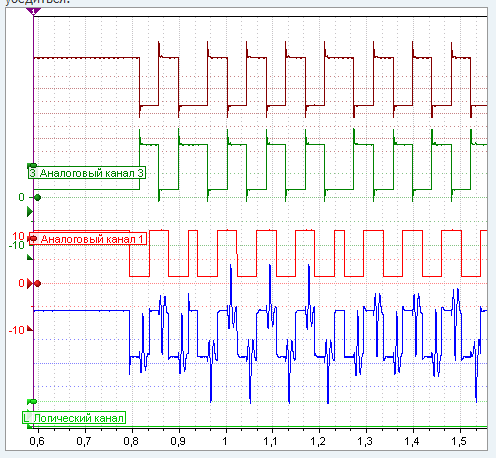Click the 'Аналоговый канал 3' channel label

point(87,173)
